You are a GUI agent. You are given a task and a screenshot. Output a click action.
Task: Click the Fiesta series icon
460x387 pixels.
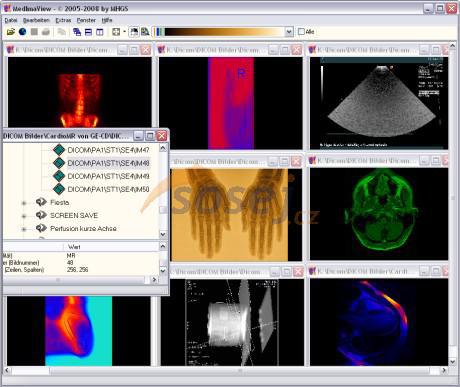[x=41, y=202]
